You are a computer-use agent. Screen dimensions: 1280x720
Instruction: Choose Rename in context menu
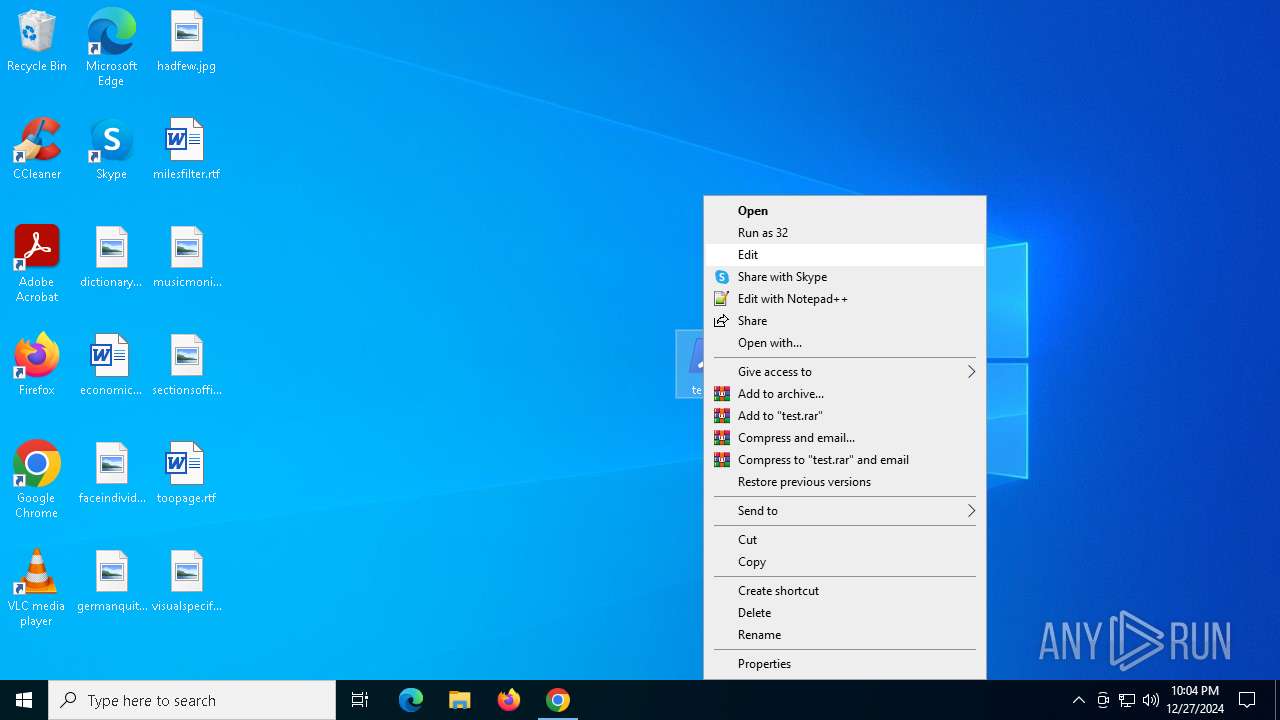coord(845,635)
